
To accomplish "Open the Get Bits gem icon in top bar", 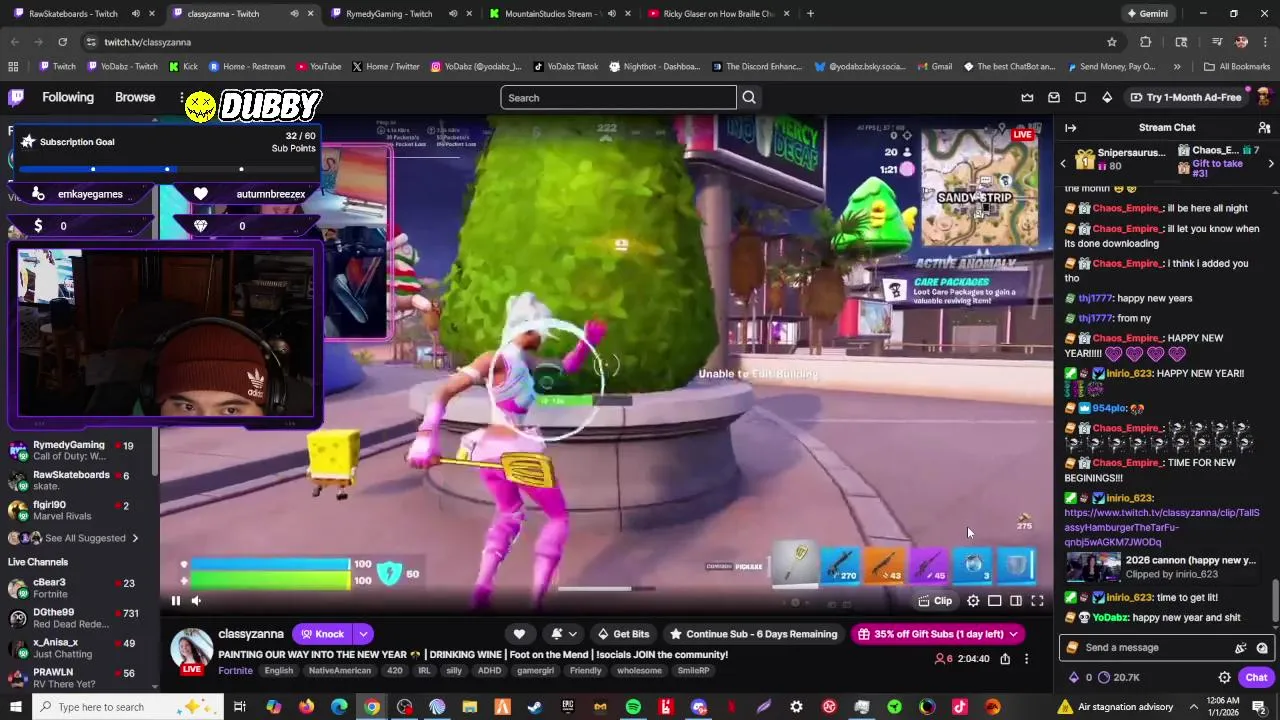I will point(1107,97).
